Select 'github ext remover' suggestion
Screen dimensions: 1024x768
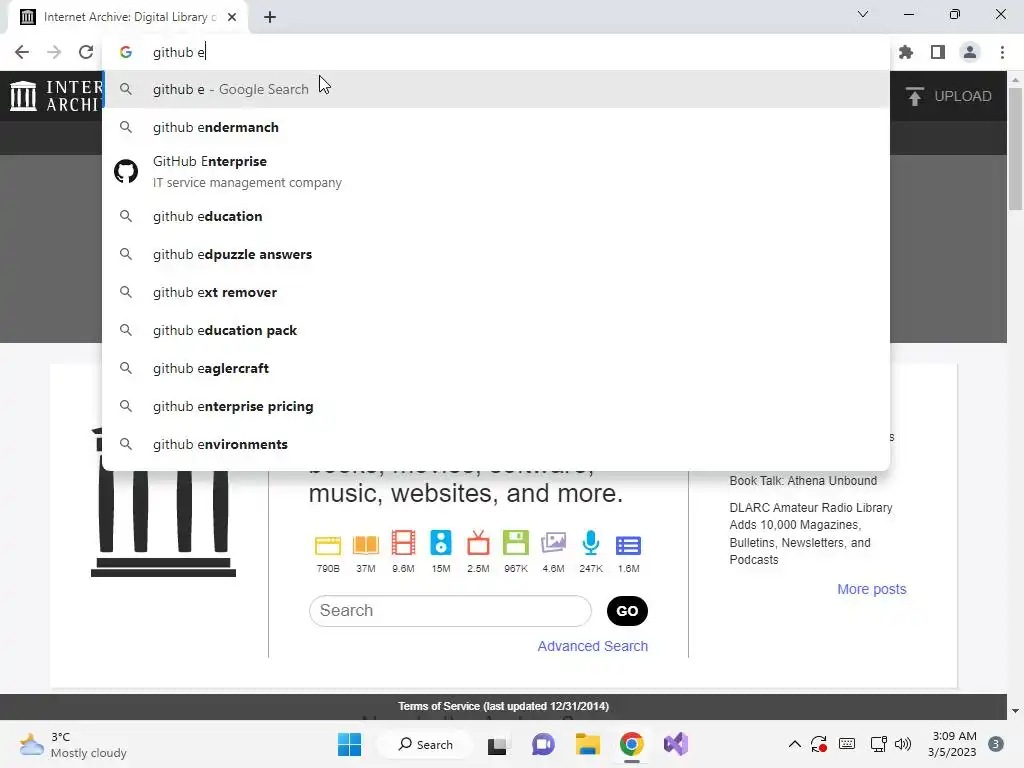496,292
